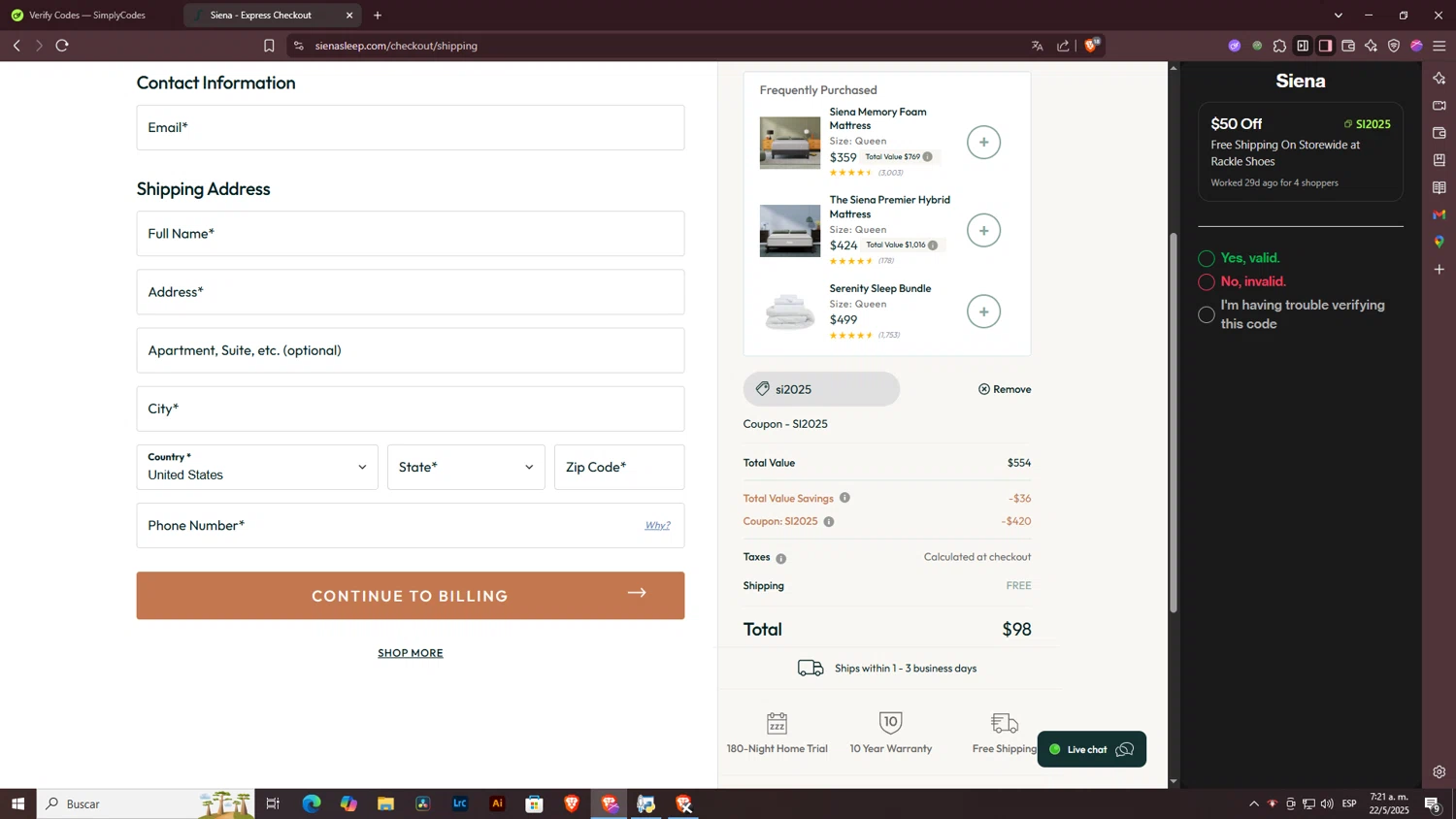
Task: Open the Live chat button
Action: click(1092, 749)
